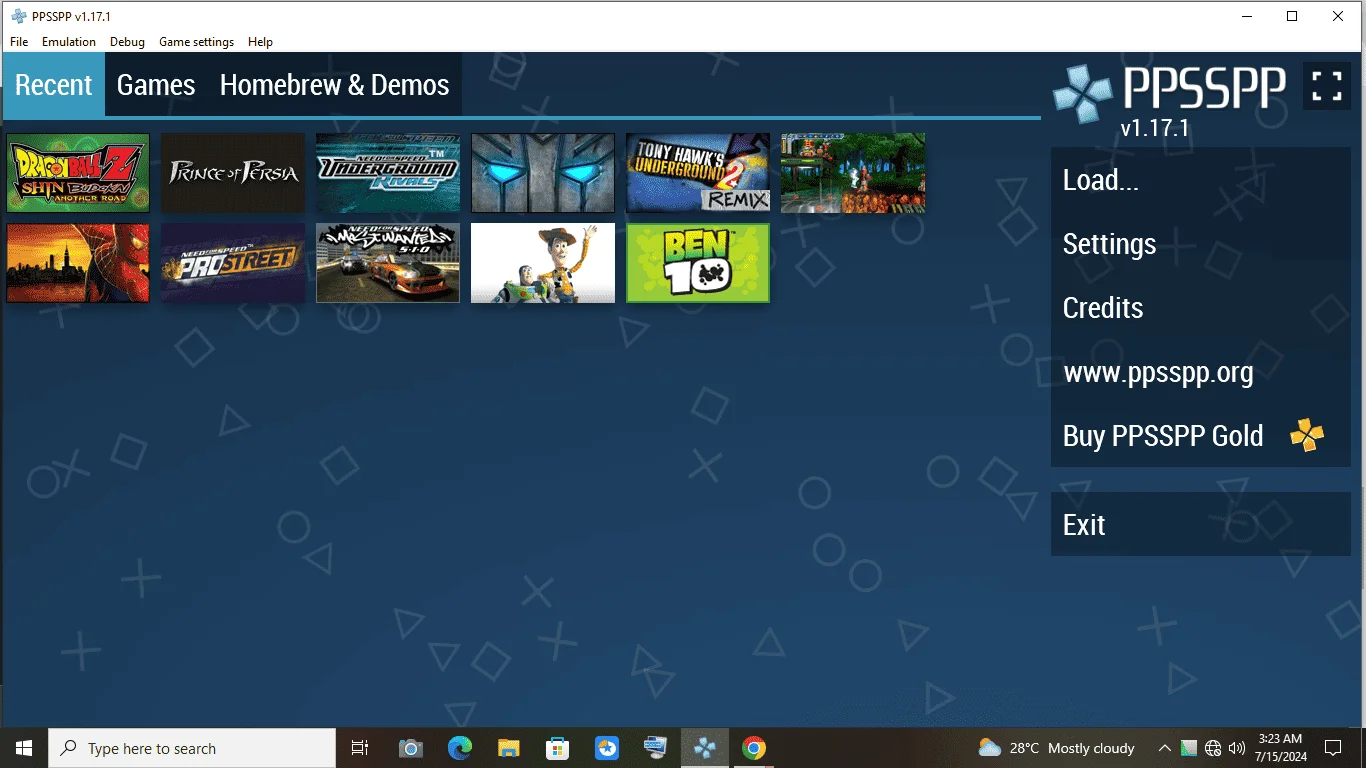Toggle fullscreen mode with the corner-brackets icon
The height and width of the screenshot is (768, 1366).
coord(1327,86)
